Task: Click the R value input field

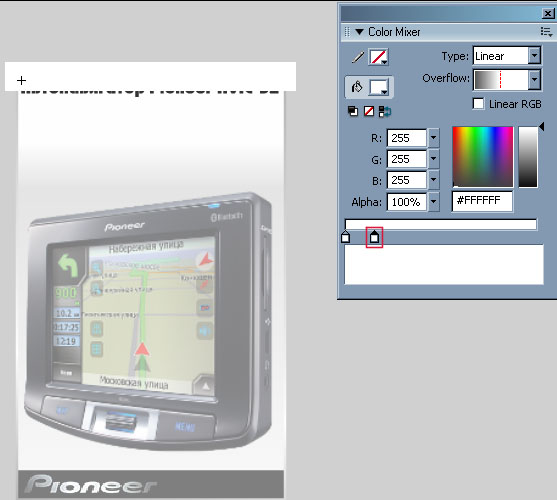Action: pos(406,138)
